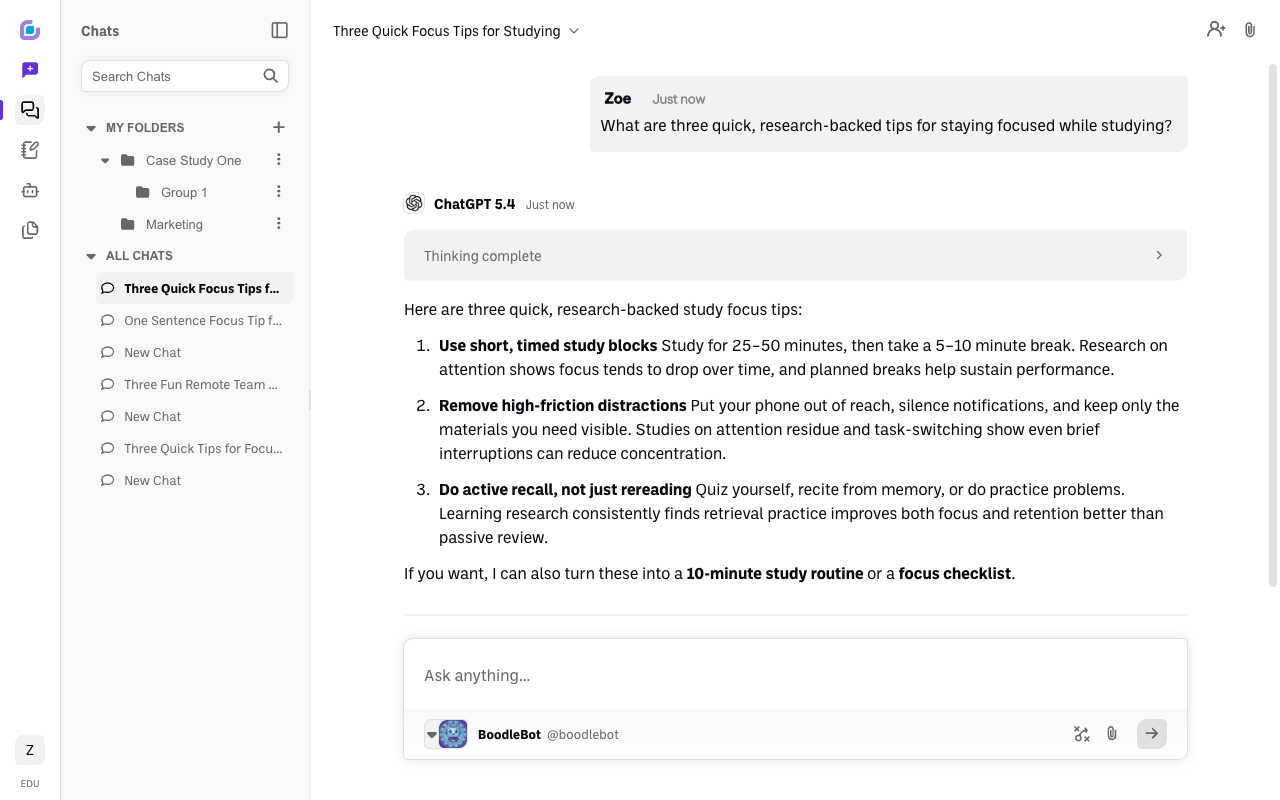Viewport: 1280px width, 800px height.
Task: Open Three Quick Tips for Focus chat
Action: click(x=195, y=448)
